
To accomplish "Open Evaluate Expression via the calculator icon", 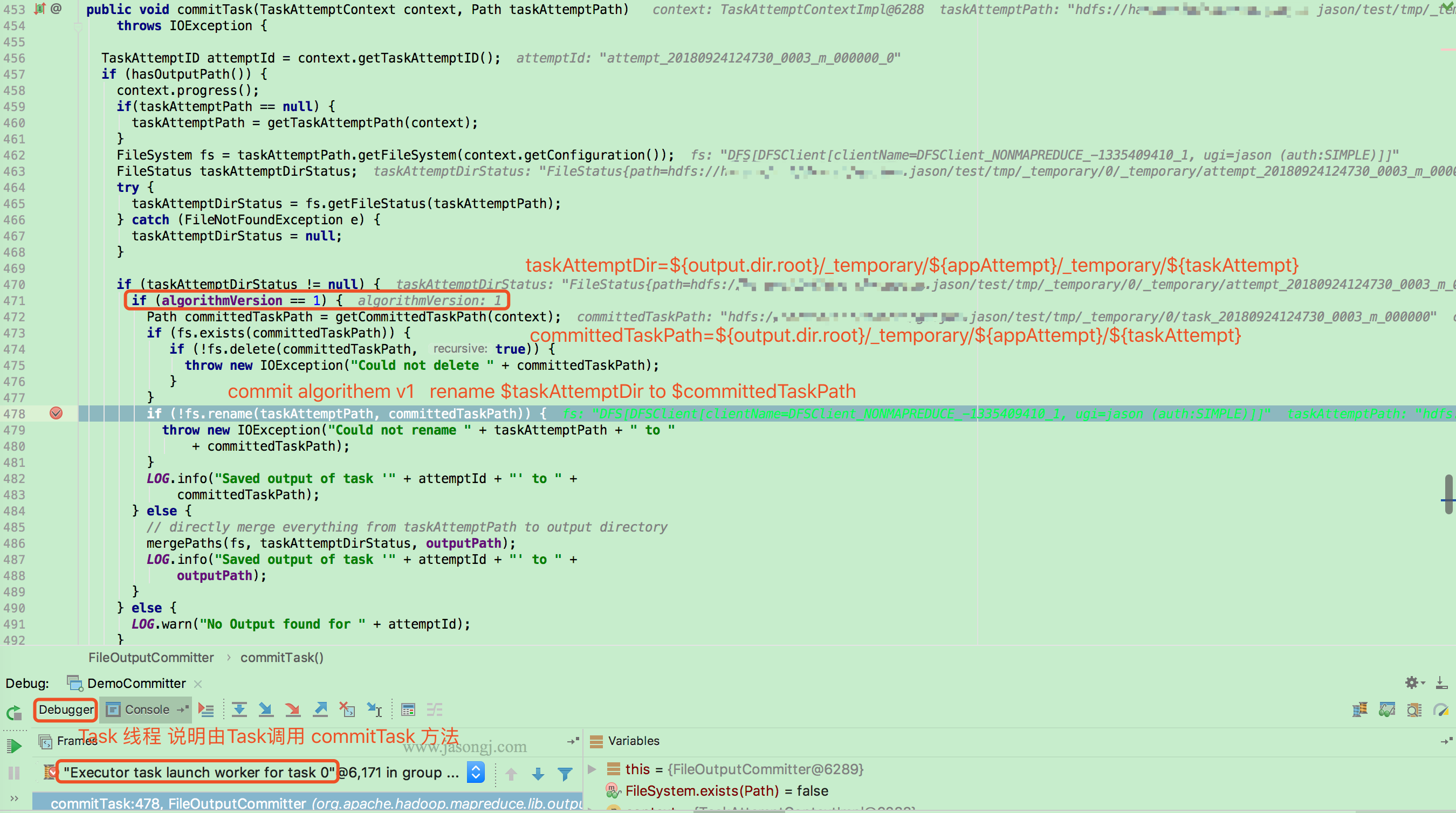I will pyautogui.click(x=408, y=709).
